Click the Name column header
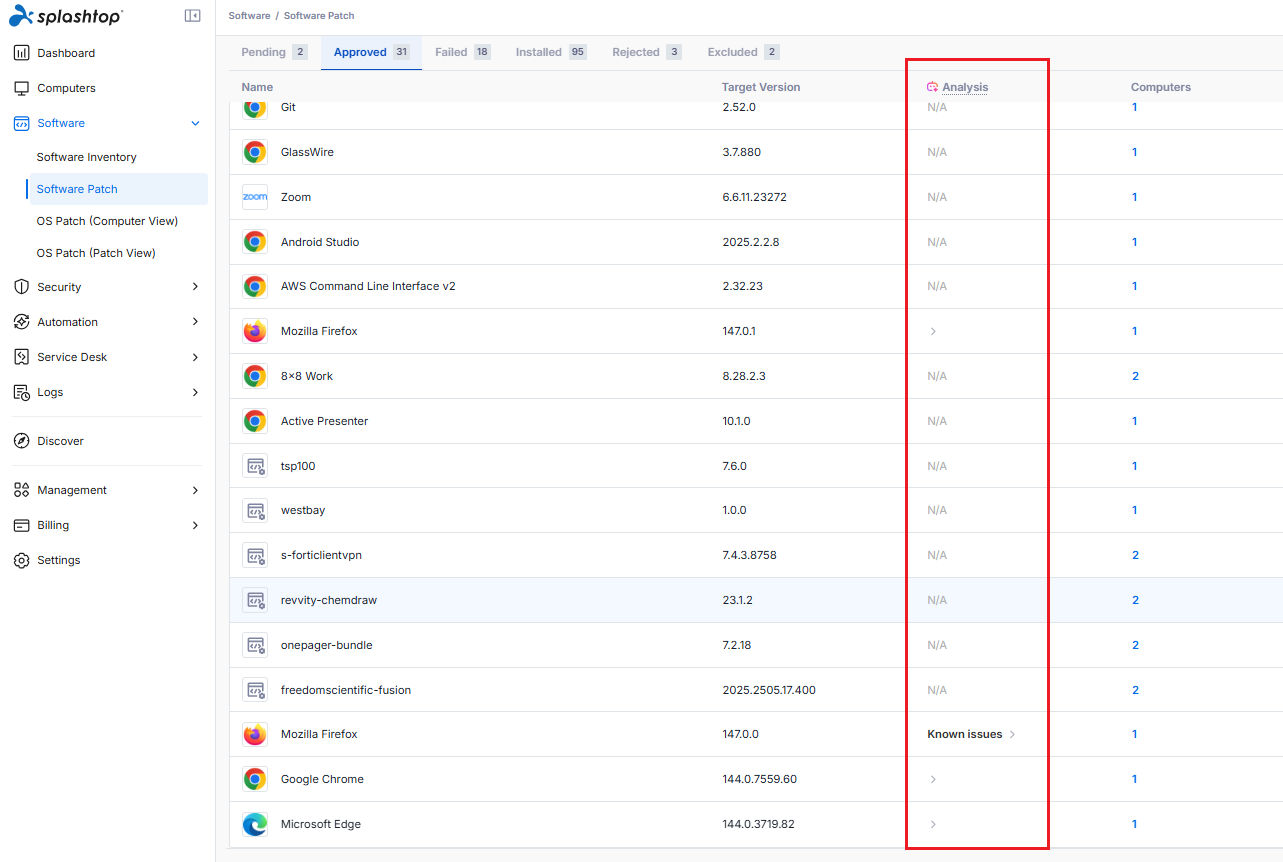The width and height of the screenshot is (1283, 862). pyautogui.click(x=257, y=87)
